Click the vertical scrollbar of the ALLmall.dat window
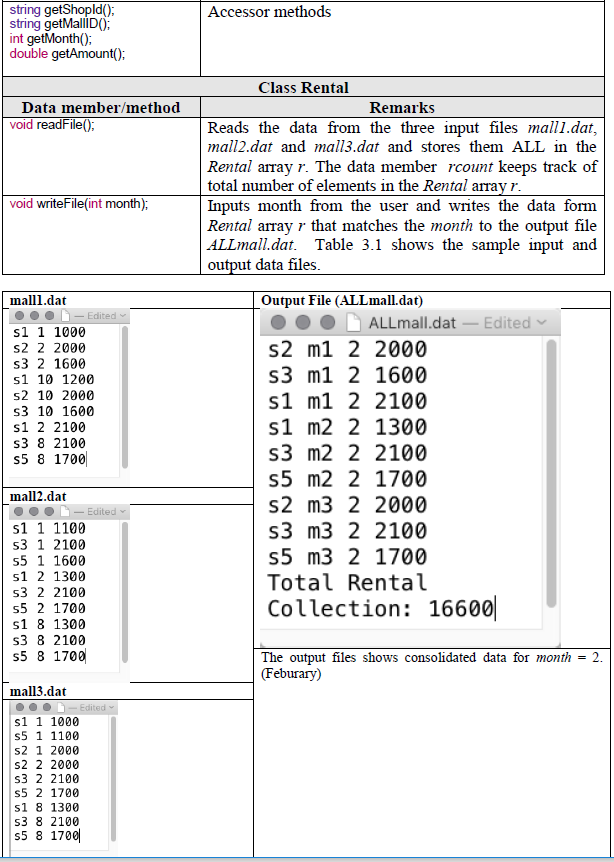 click(551, 473)
